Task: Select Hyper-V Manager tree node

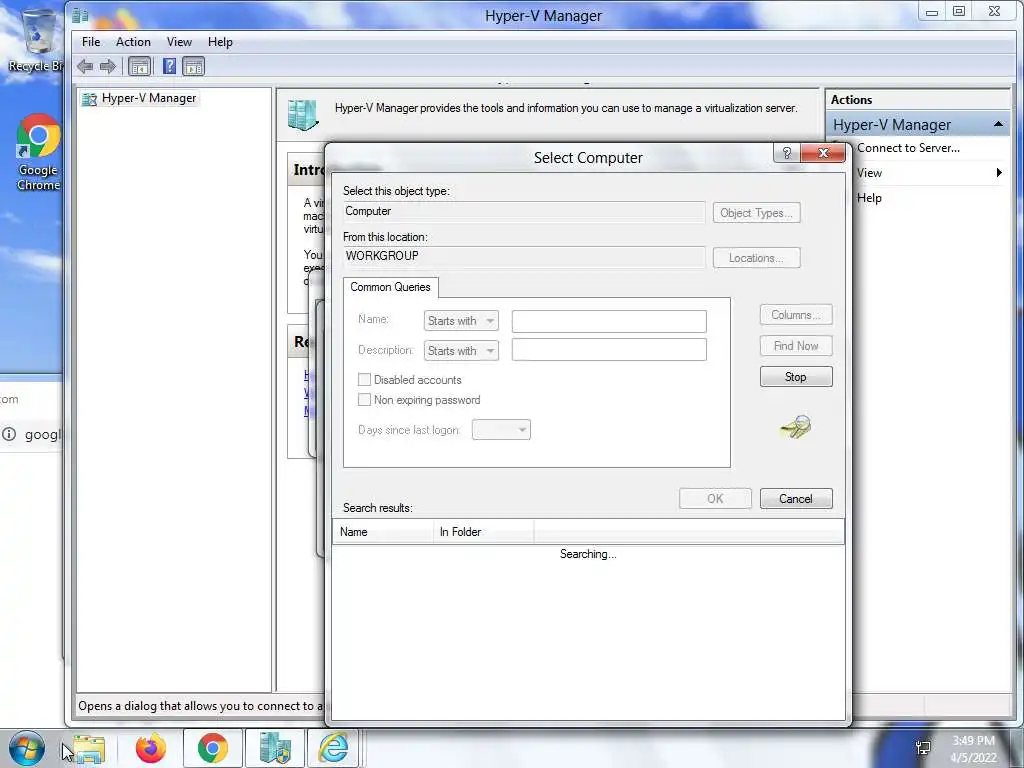Action: tap(138, 98)
